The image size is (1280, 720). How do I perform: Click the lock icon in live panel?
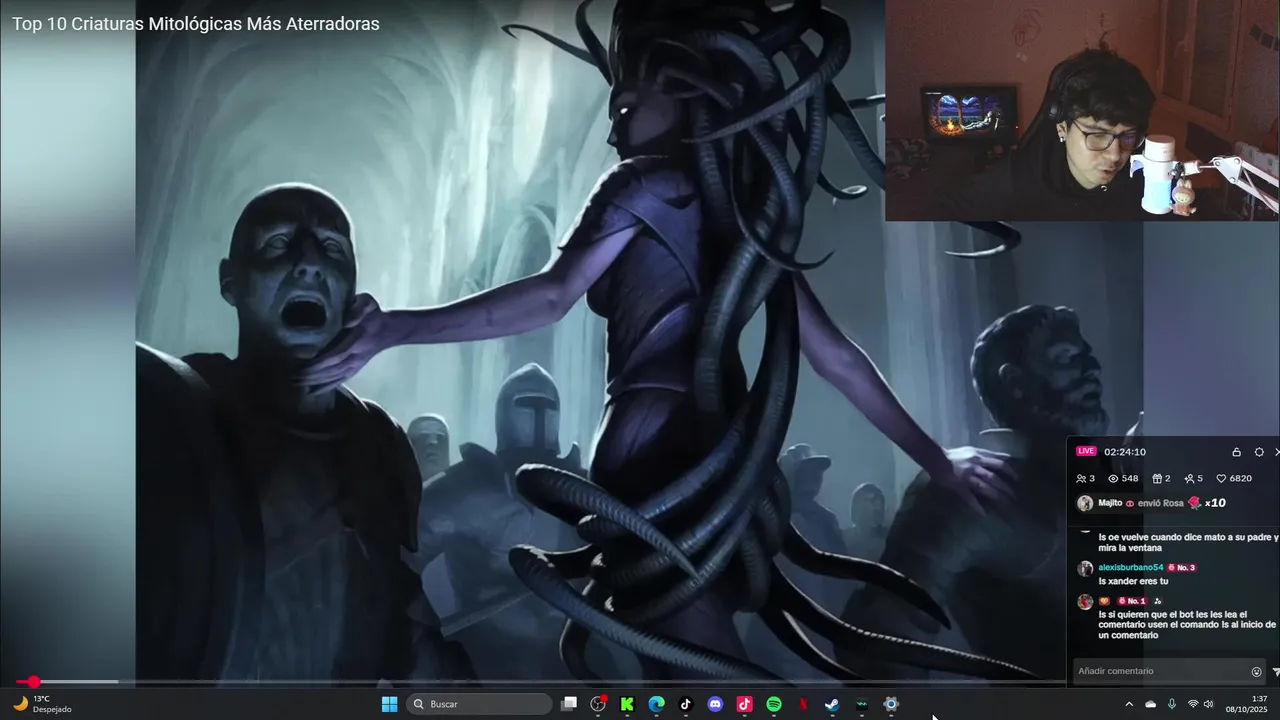click(x=1236, y=452)
